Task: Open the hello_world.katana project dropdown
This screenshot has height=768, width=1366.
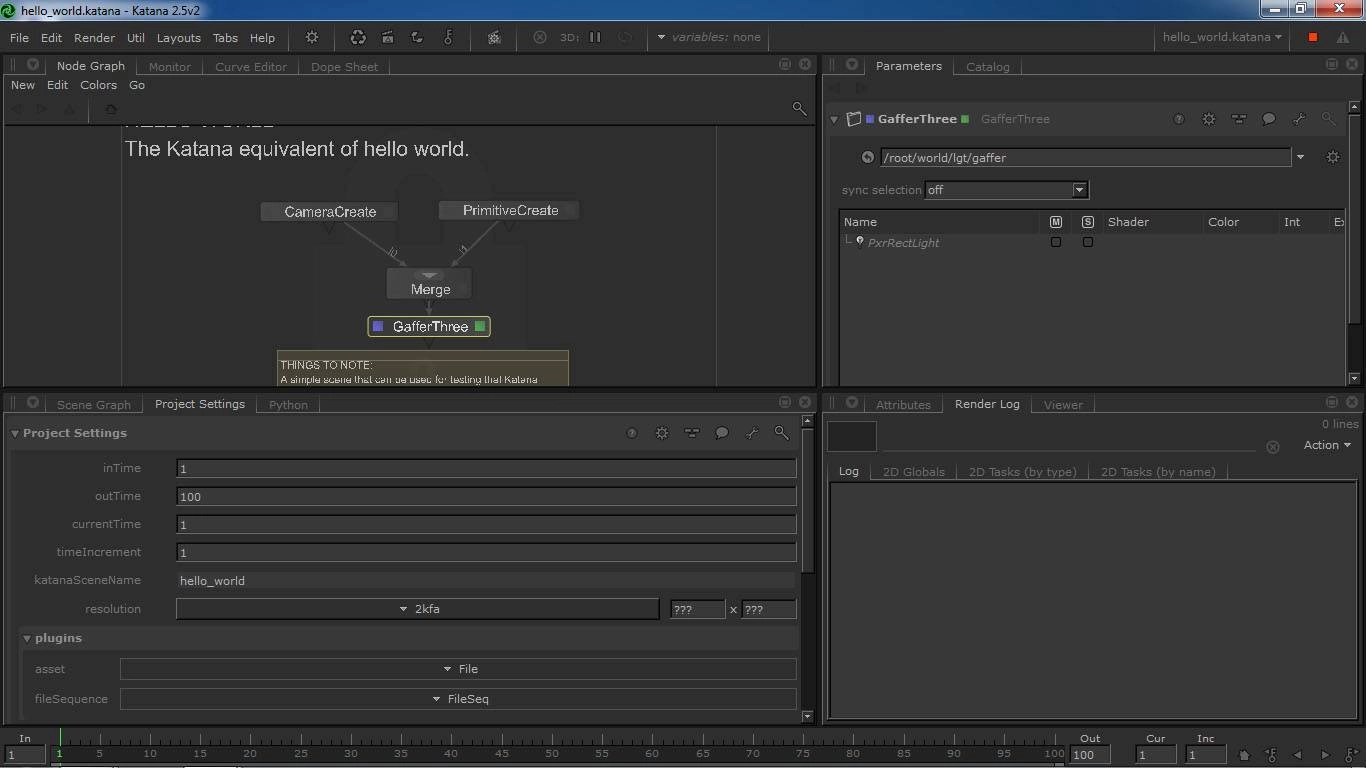Action: [x=1222, y=37]
